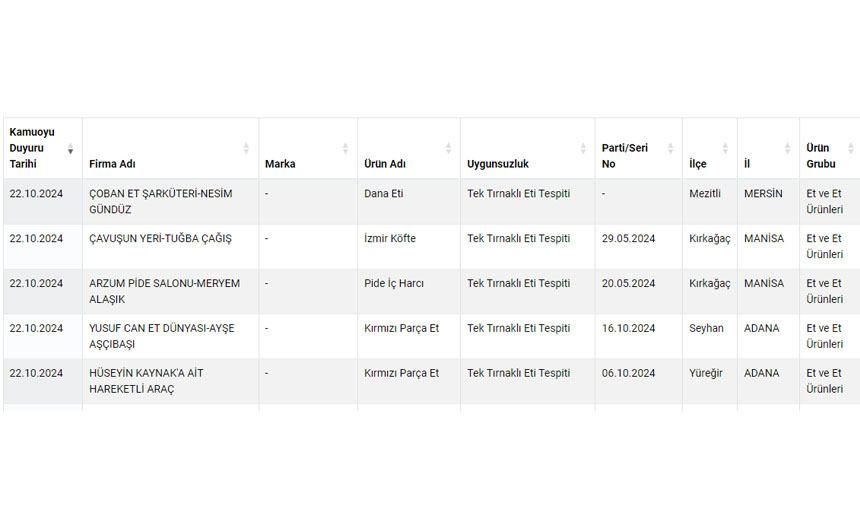This screenshot has height=505, width=860.
Task: Click the İl column sort arrows
Action: pyautogui.click(x=787, y=149)
